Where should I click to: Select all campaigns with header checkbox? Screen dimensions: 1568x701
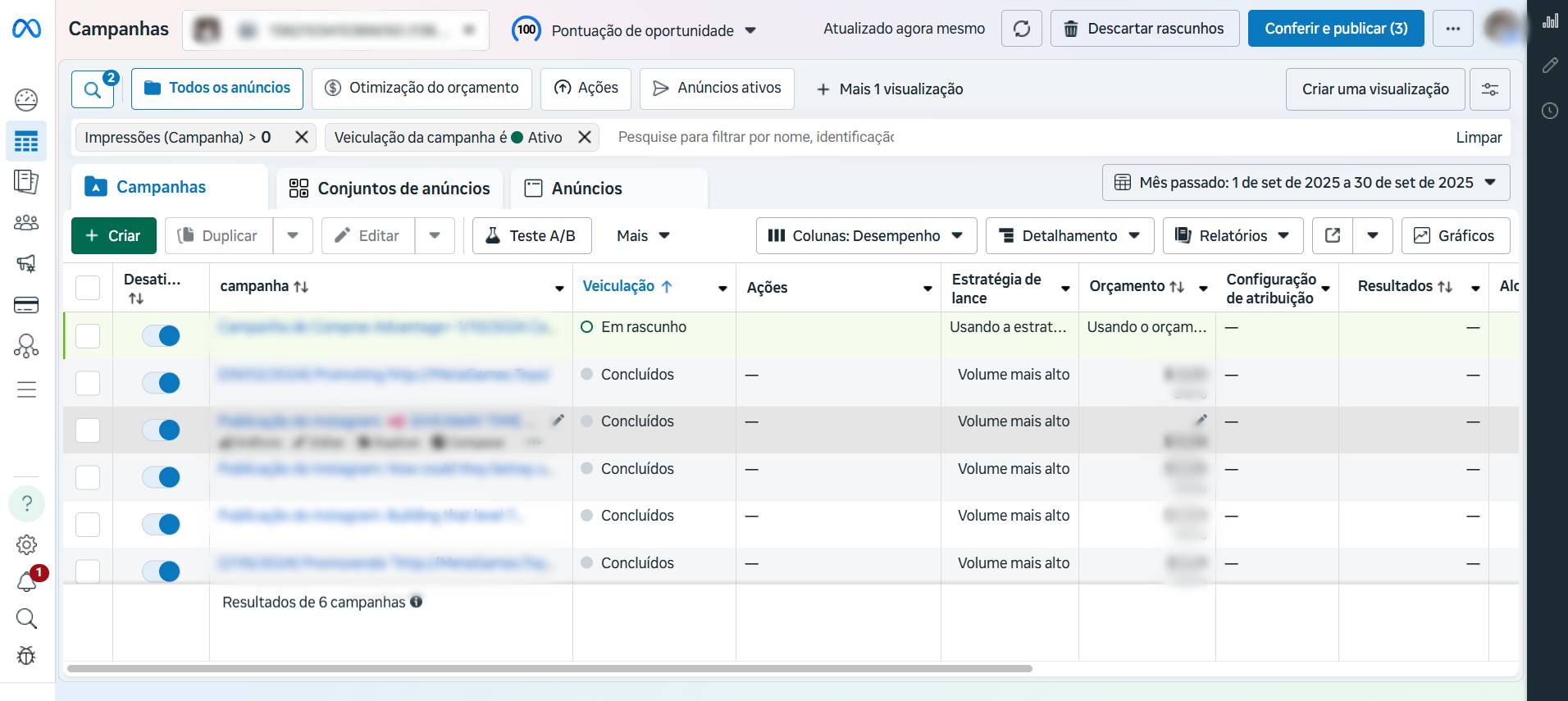coord(88,288)
